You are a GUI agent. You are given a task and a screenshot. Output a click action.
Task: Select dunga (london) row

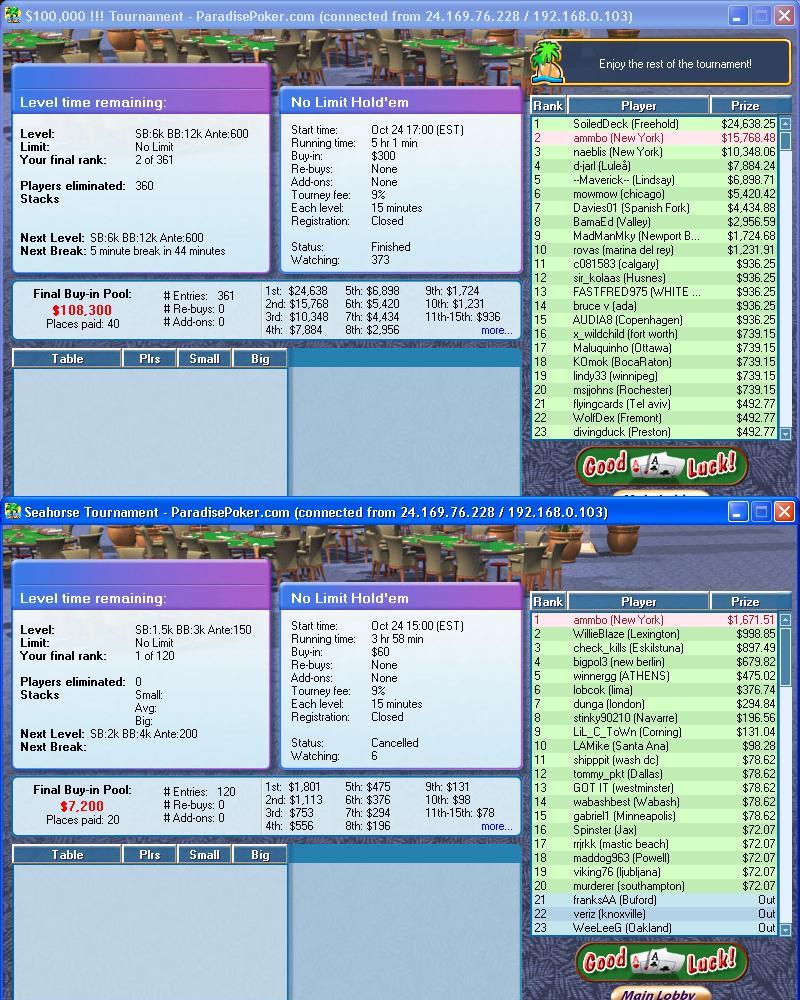655,704
